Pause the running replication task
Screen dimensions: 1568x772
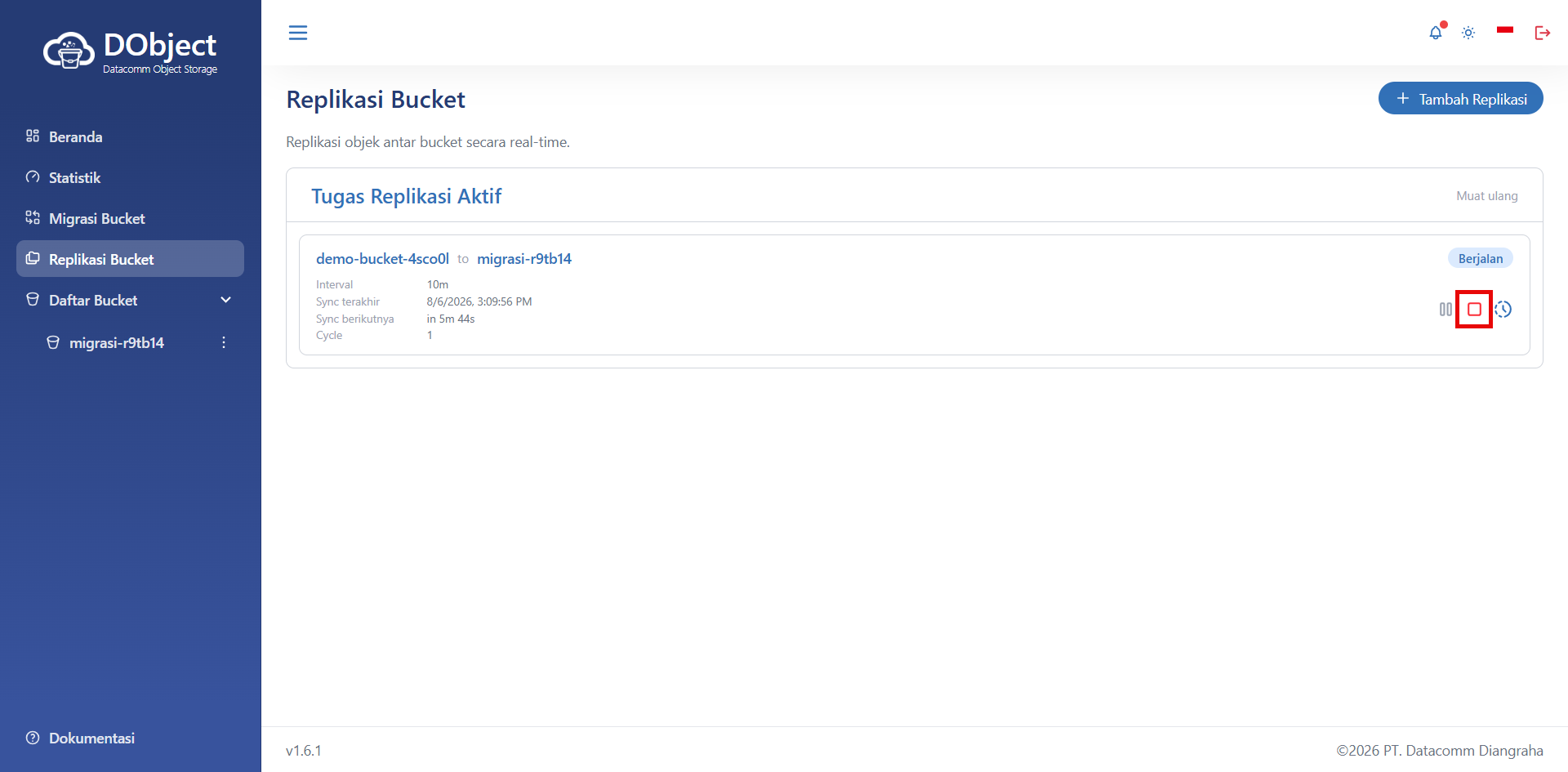1445,310
